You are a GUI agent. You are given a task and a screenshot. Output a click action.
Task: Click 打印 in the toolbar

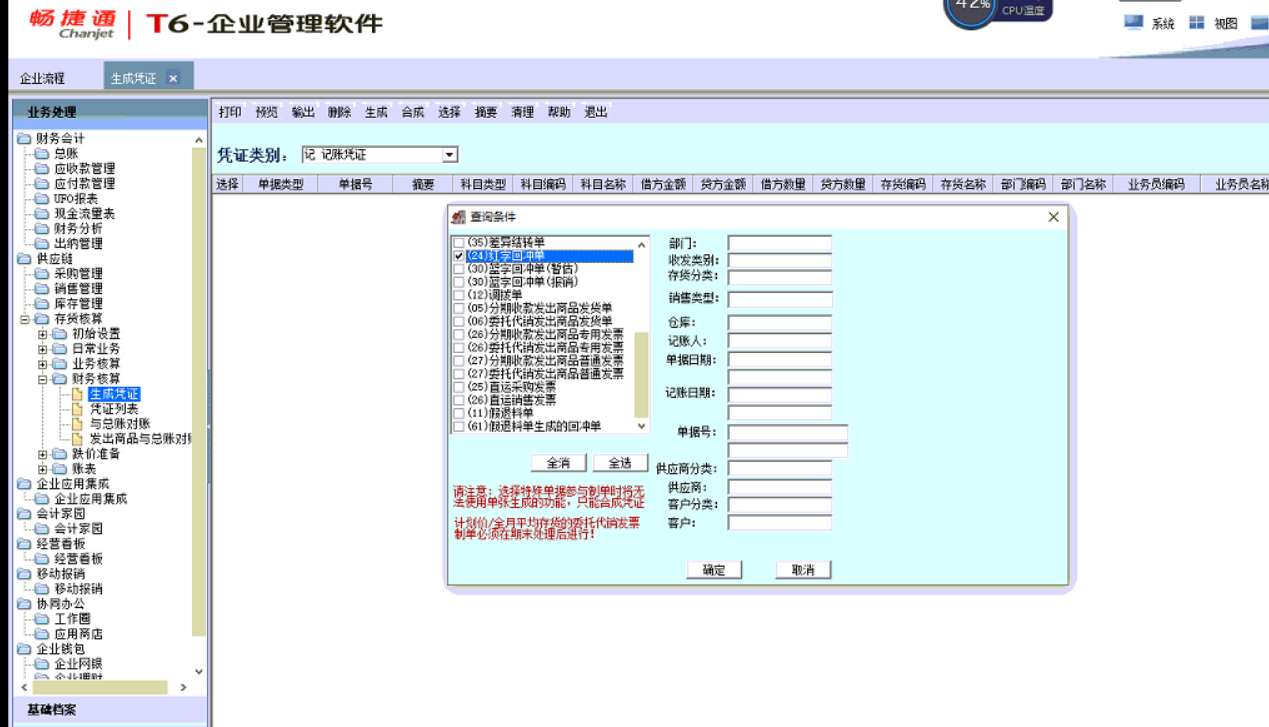point(230,112)
